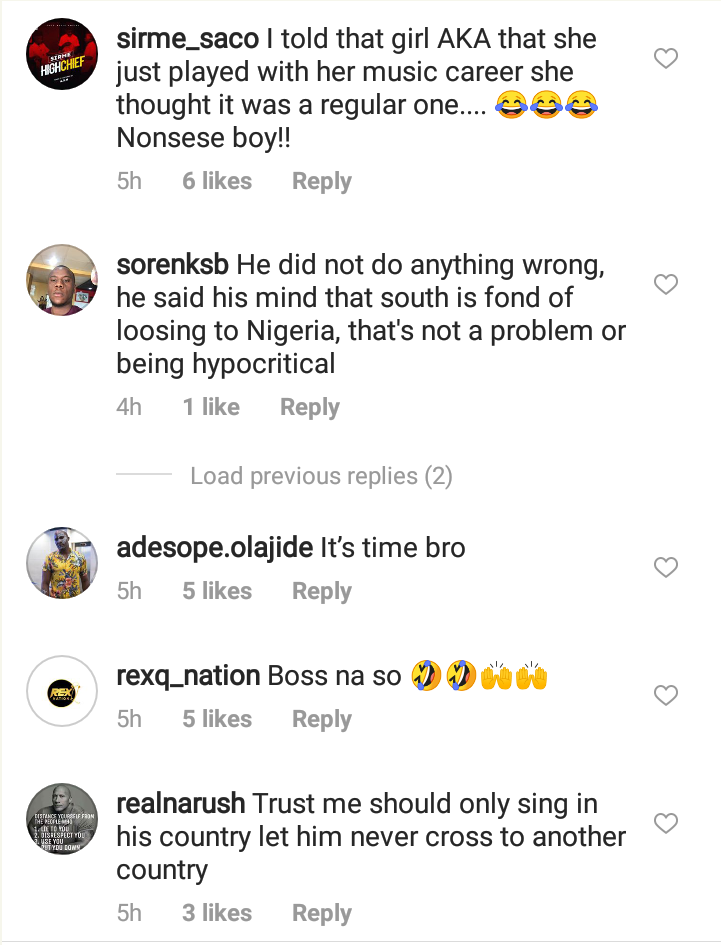Tap realnarush's profile picture
The image size is (721, 945).
tap(60, 820)
